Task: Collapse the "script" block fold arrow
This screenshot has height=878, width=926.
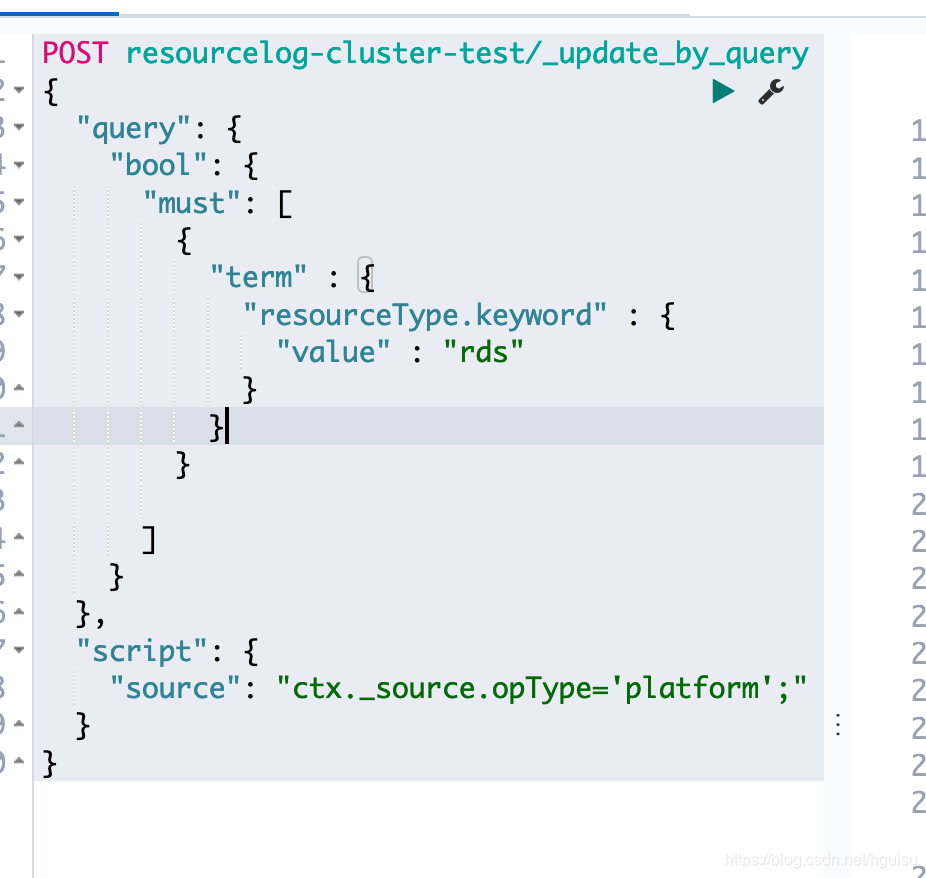Action: [x=20, y=650]
